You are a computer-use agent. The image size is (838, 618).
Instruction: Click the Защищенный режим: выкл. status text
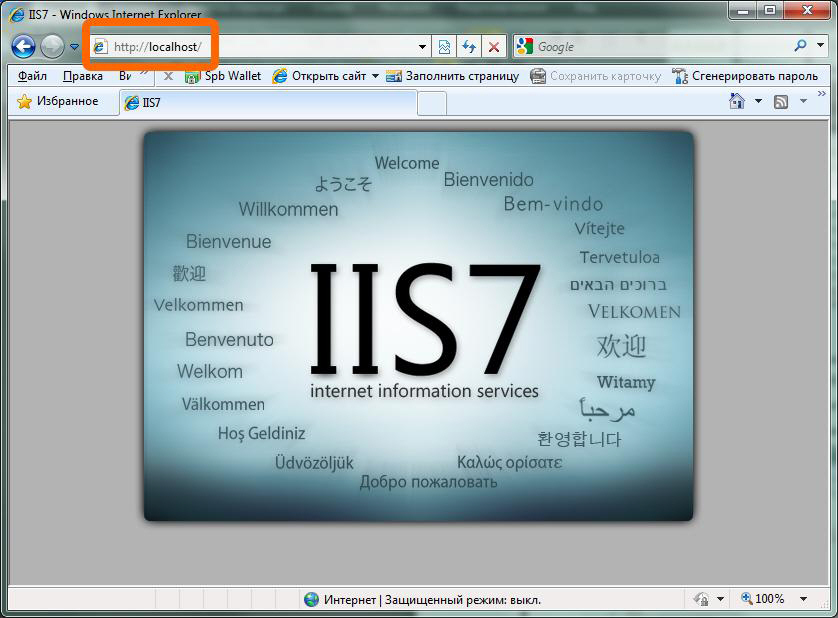click(463, 600)
